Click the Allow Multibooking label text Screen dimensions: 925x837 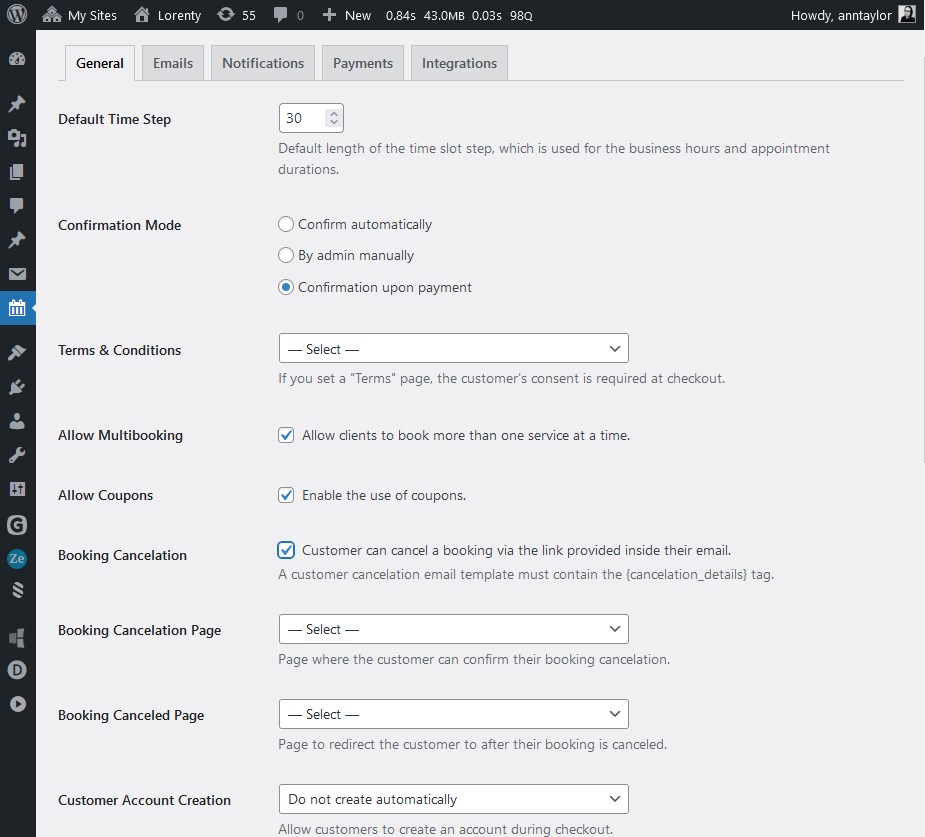[120, 435]
